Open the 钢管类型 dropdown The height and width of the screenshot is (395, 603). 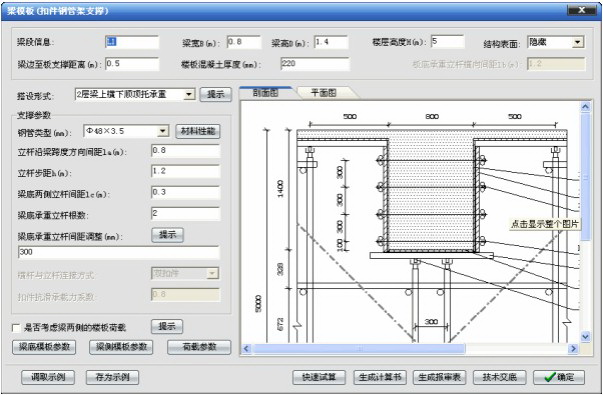click(x=163, y=131)
